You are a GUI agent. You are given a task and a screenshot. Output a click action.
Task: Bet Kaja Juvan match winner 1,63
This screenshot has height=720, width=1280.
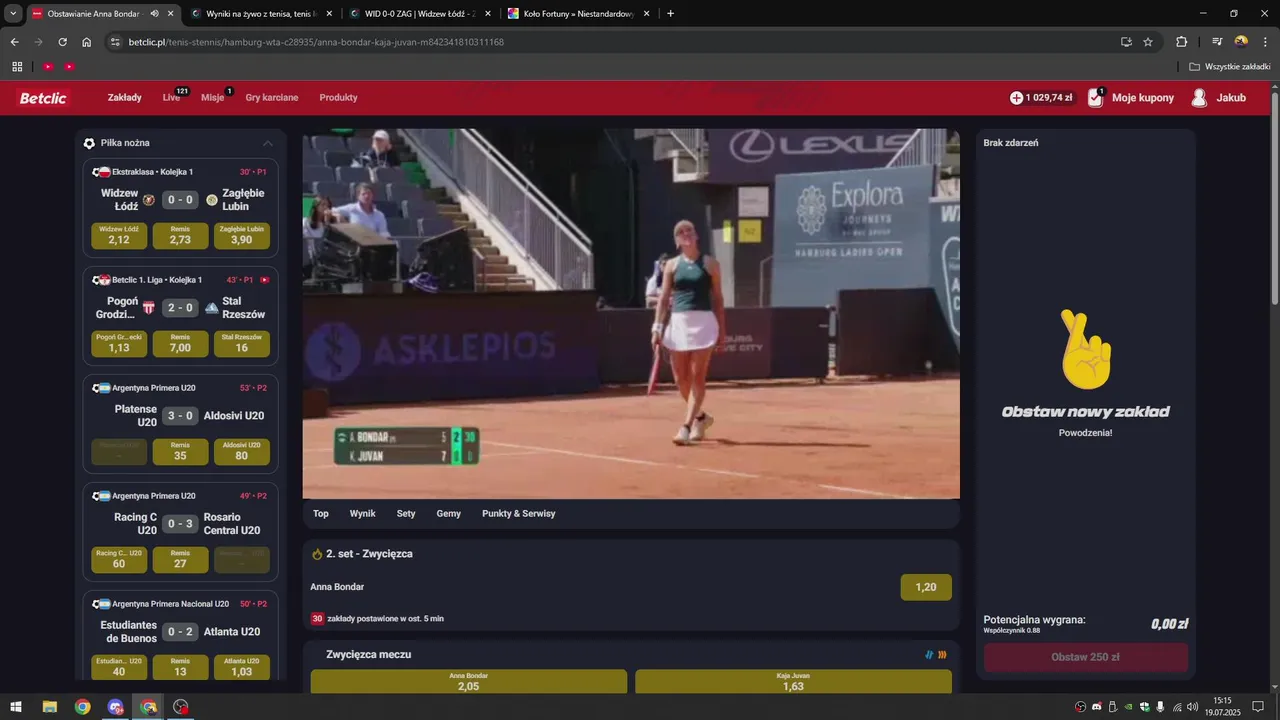pos(793,682)
